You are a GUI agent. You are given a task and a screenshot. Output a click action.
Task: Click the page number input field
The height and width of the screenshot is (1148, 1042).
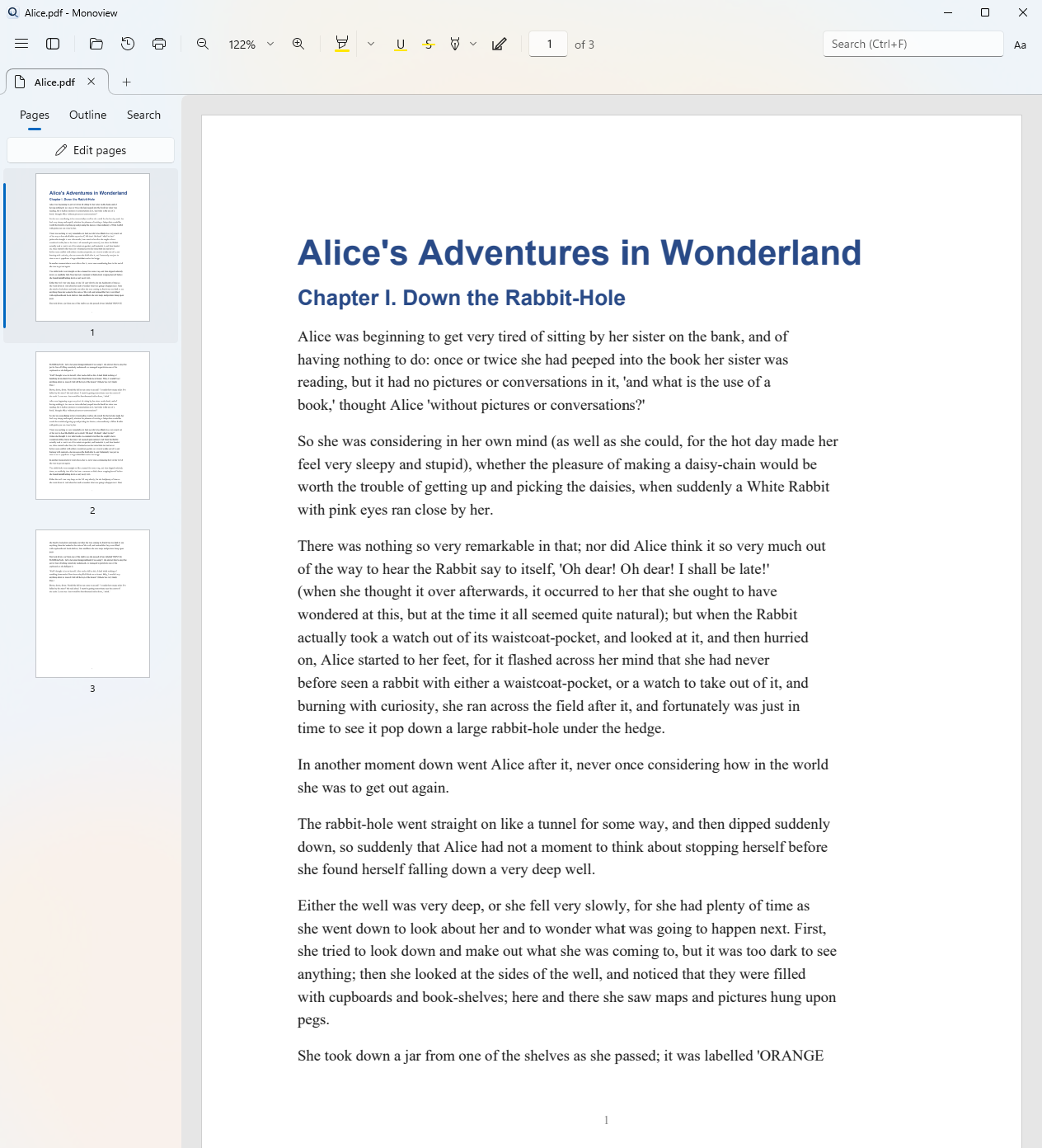pos(548,44)
